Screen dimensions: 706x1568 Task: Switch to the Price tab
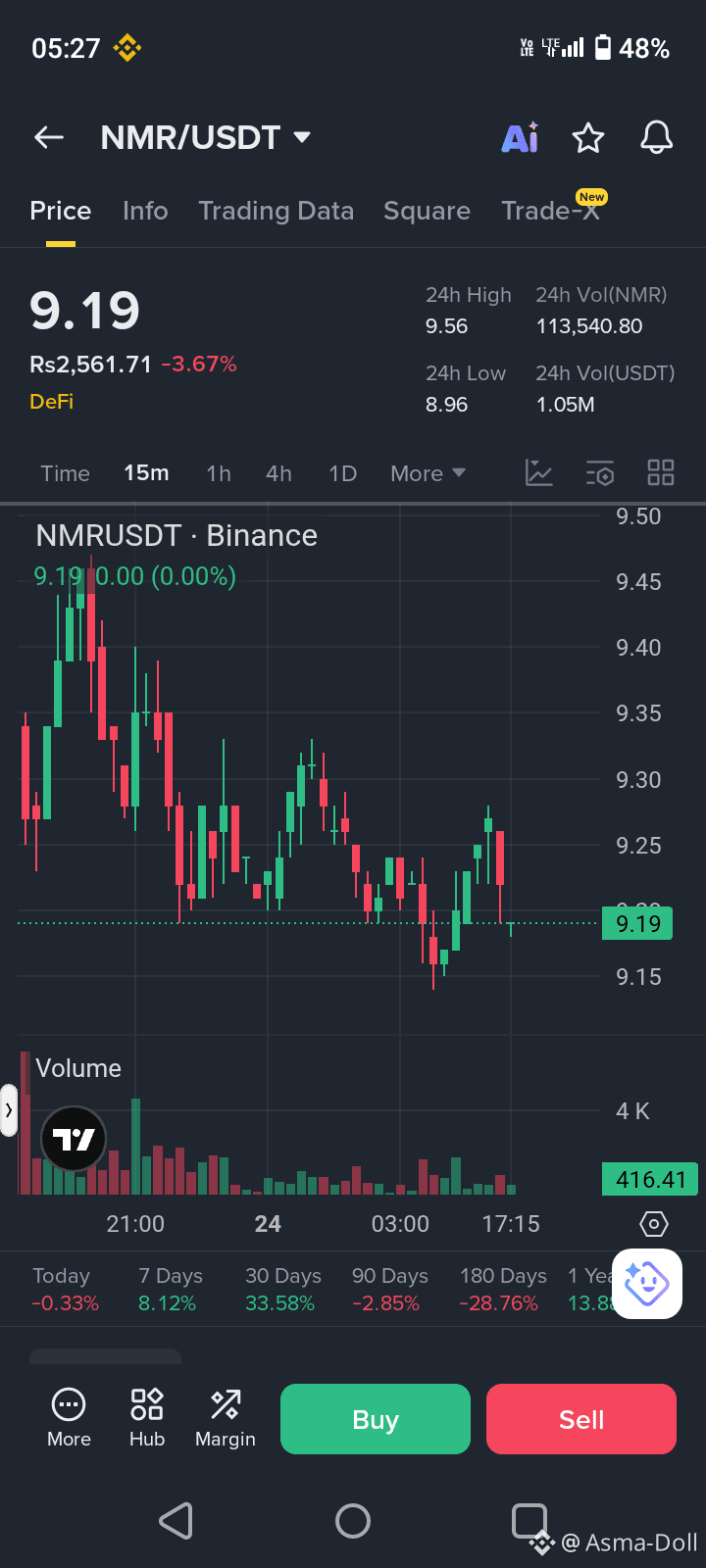point(61,211)
